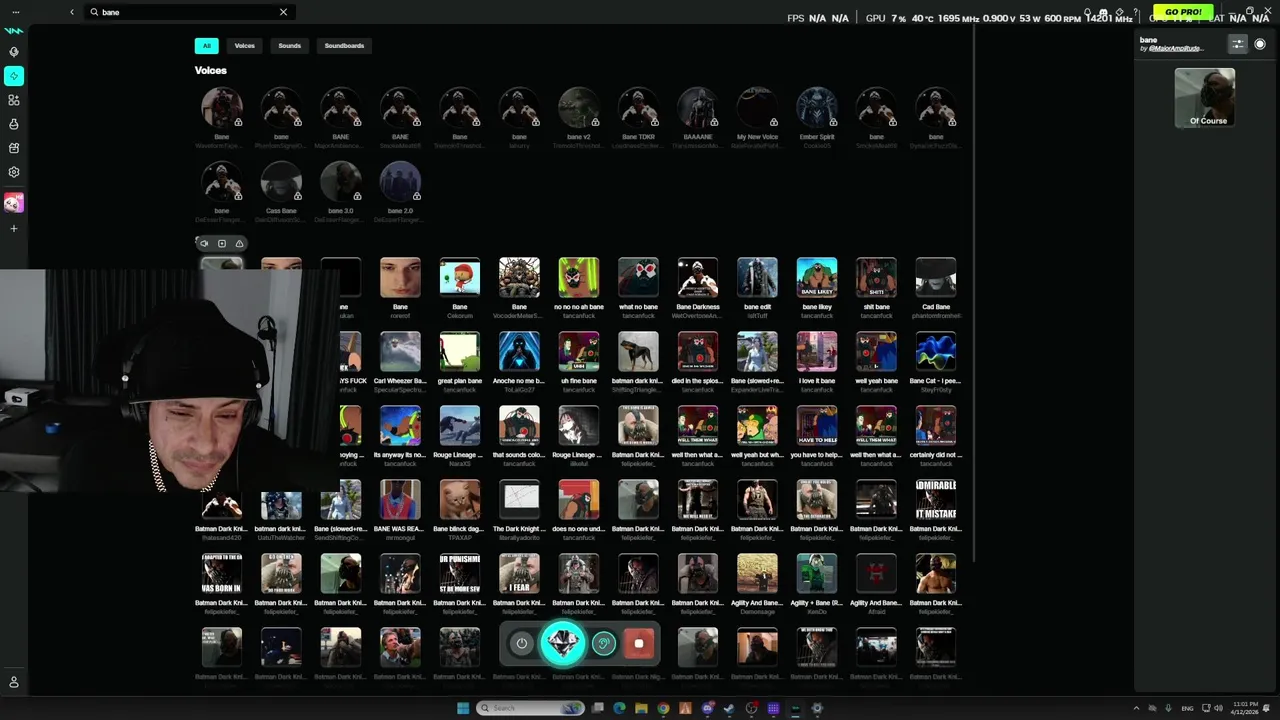
Task: Toggle the circular record button in right panel
Action: (1260, 44)
